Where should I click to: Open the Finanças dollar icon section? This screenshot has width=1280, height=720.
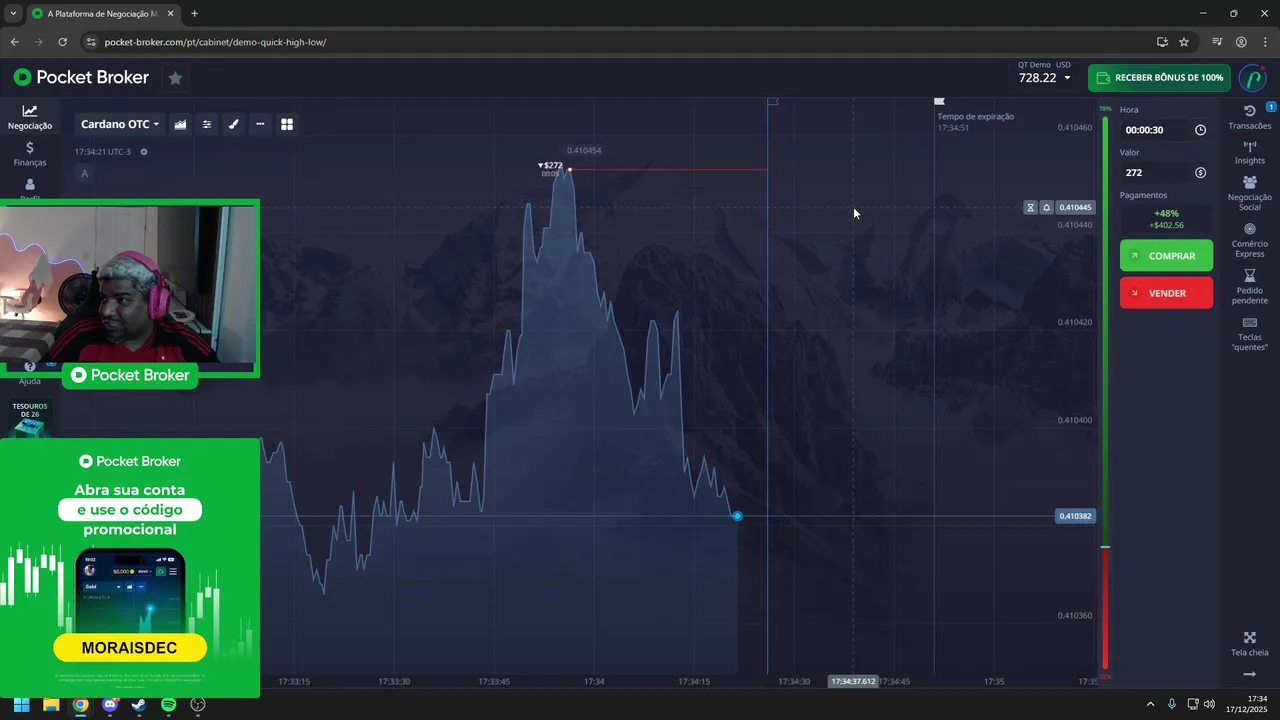[x=30, y=153]
